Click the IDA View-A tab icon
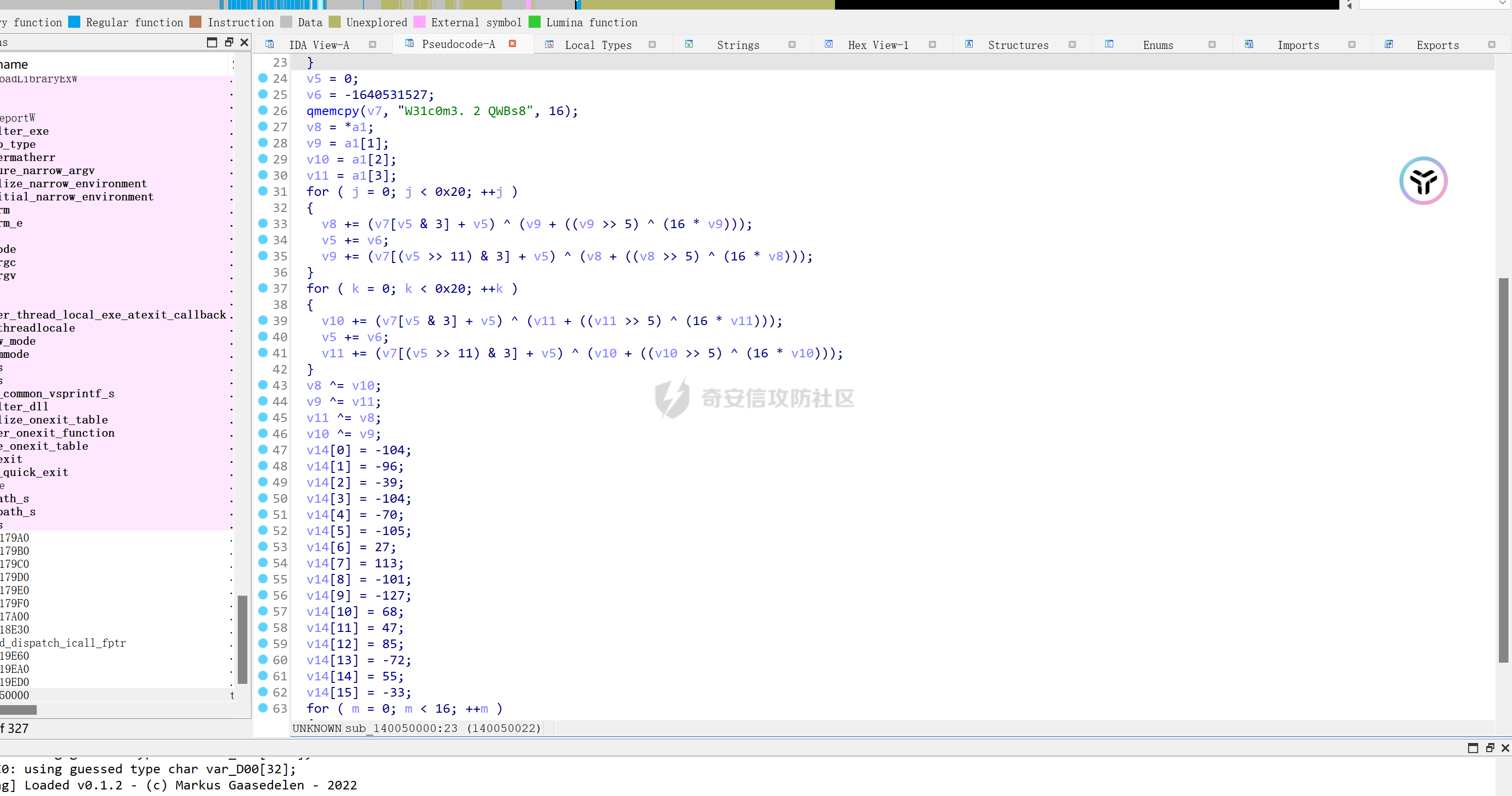 point(270,44)
